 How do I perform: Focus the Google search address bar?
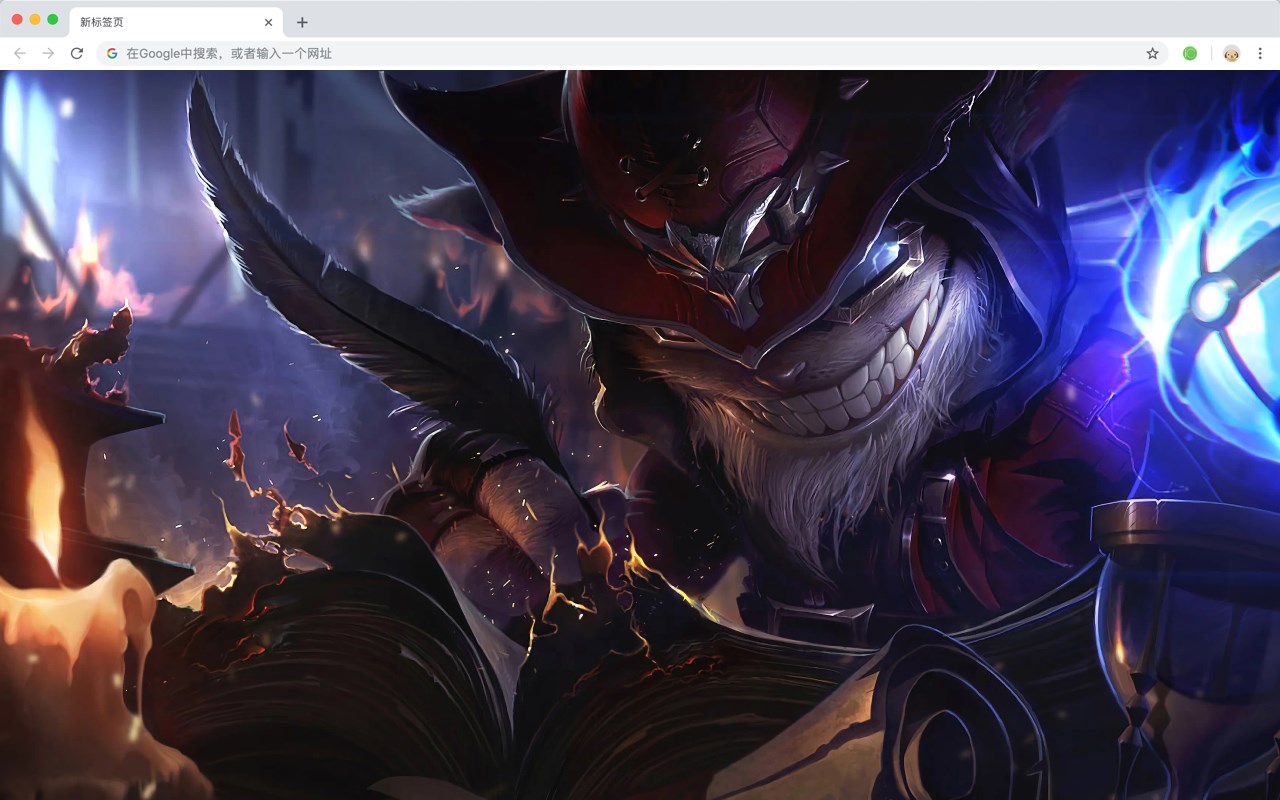(633, 53)
